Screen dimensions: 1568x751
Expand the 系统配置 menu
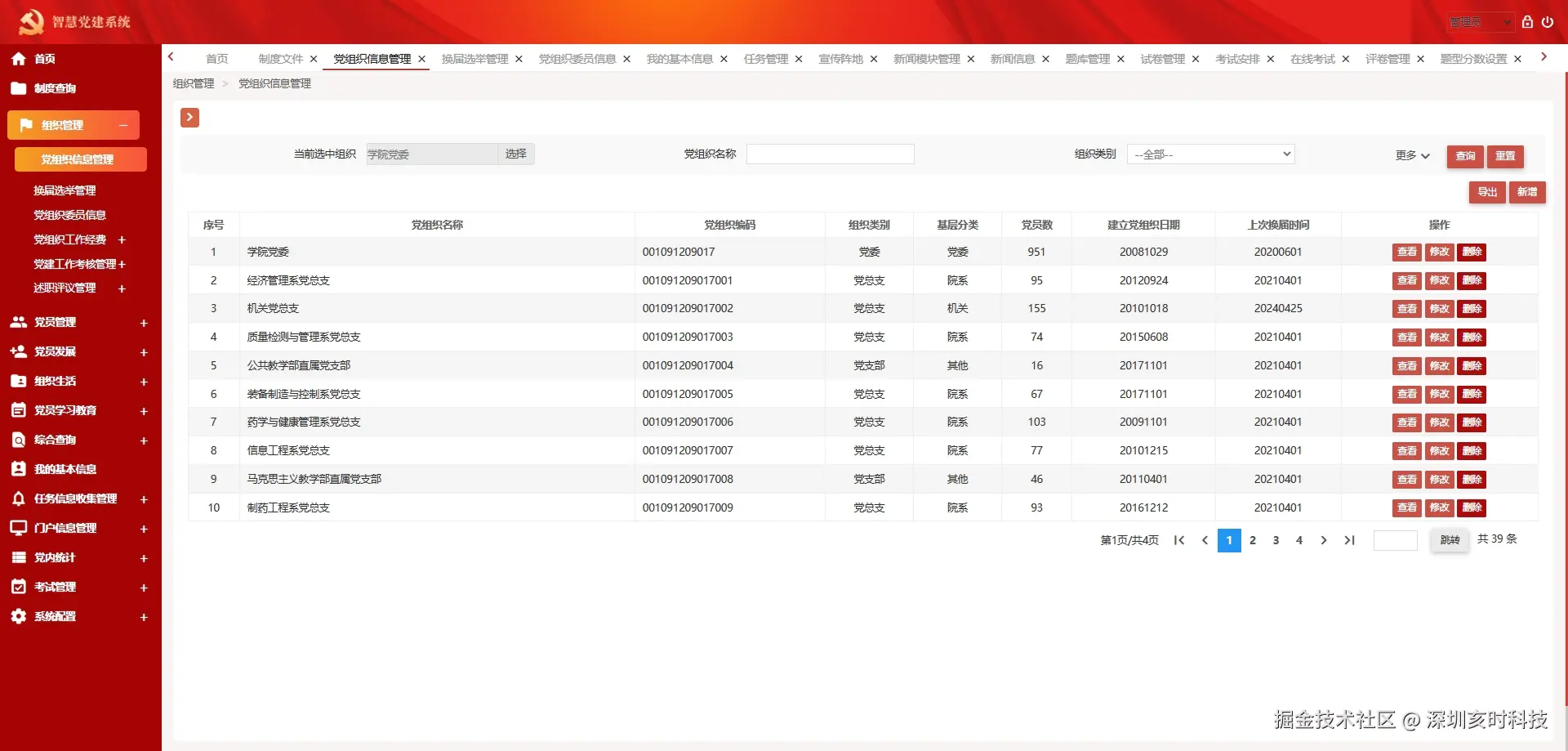144,617
